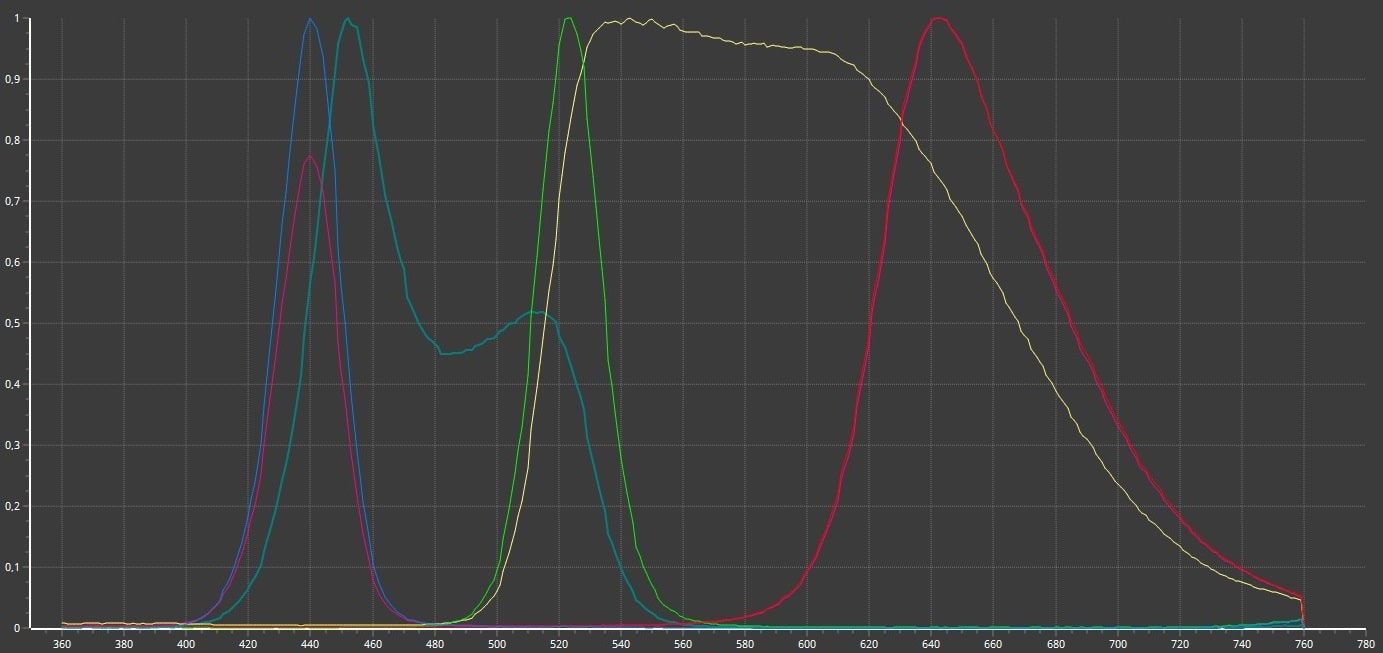Click the 780 label on the x-axis
The image size is (1383, 653).
click(x=1365, y=644)
